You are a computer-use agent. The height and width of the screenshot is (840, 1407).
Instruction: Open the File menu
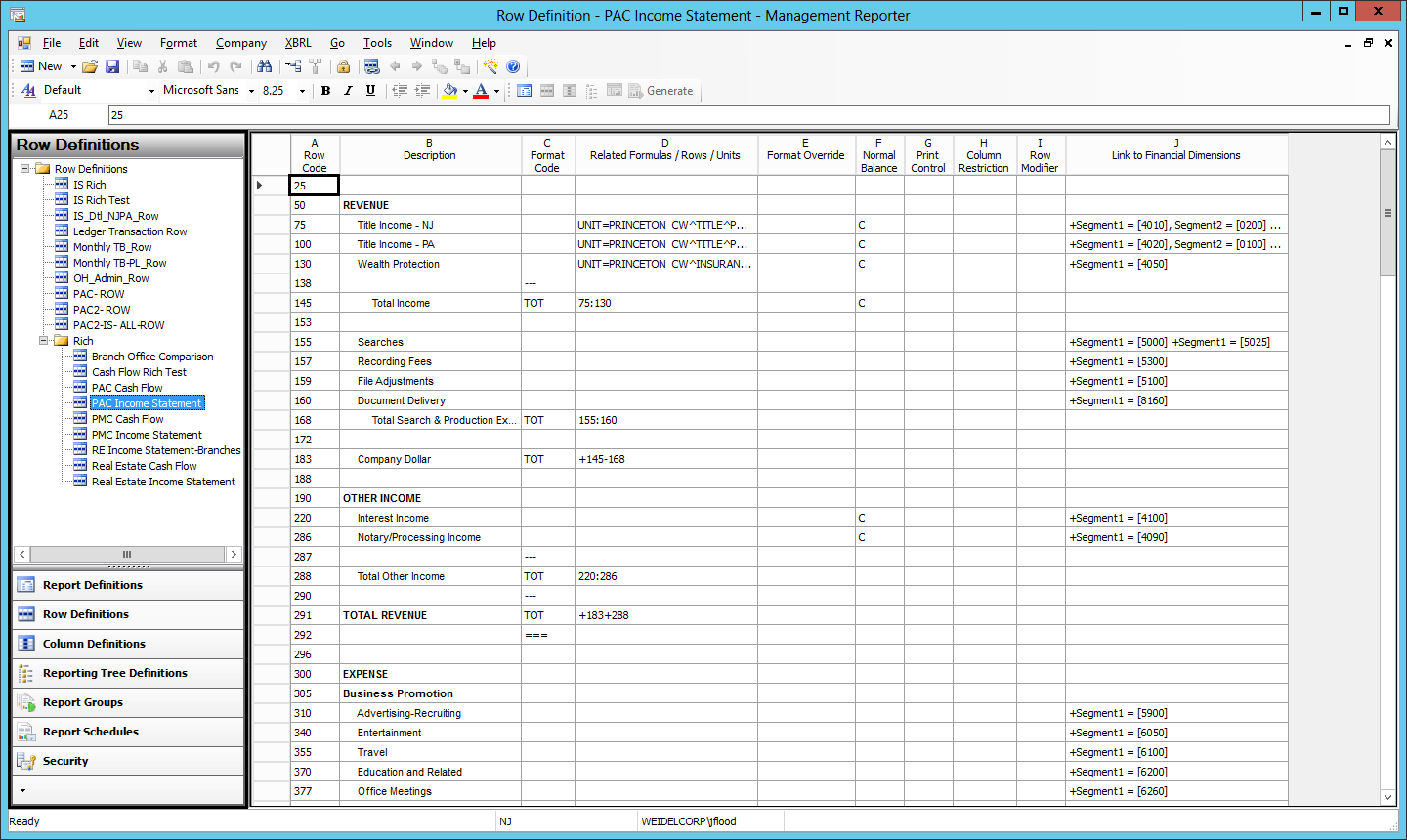[x=52, y=43]
